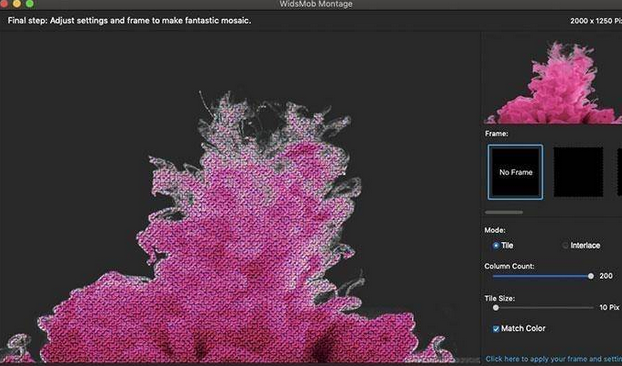Click the Tile mode label
Viewport: 622px width, 366px height.
click(x=507, y=245)
